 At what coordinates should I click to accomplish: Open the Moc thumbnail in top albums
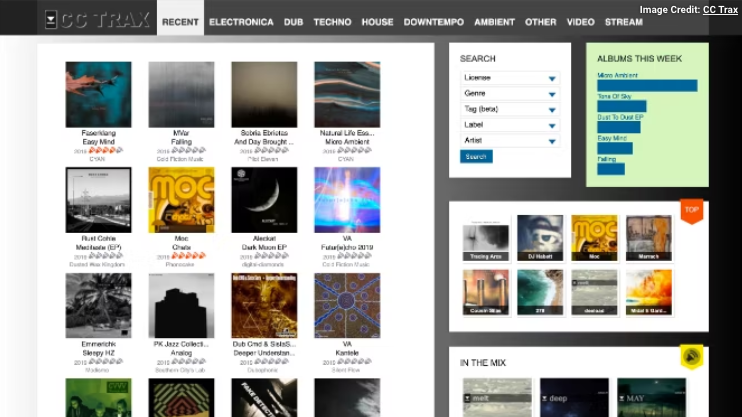(594, 239)
